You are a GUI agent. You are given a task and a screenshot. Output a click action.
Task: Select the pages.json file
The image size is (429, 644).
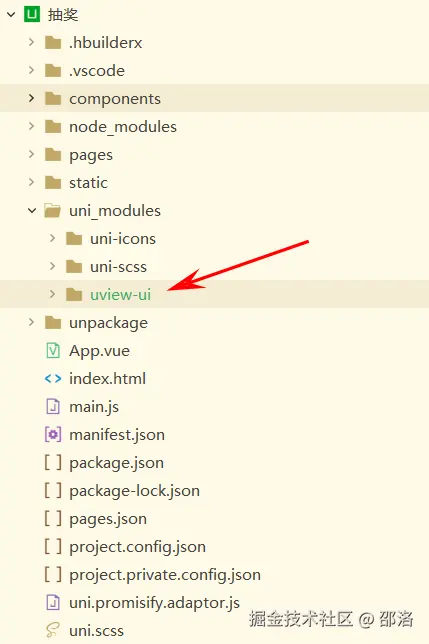pos(108,519)
